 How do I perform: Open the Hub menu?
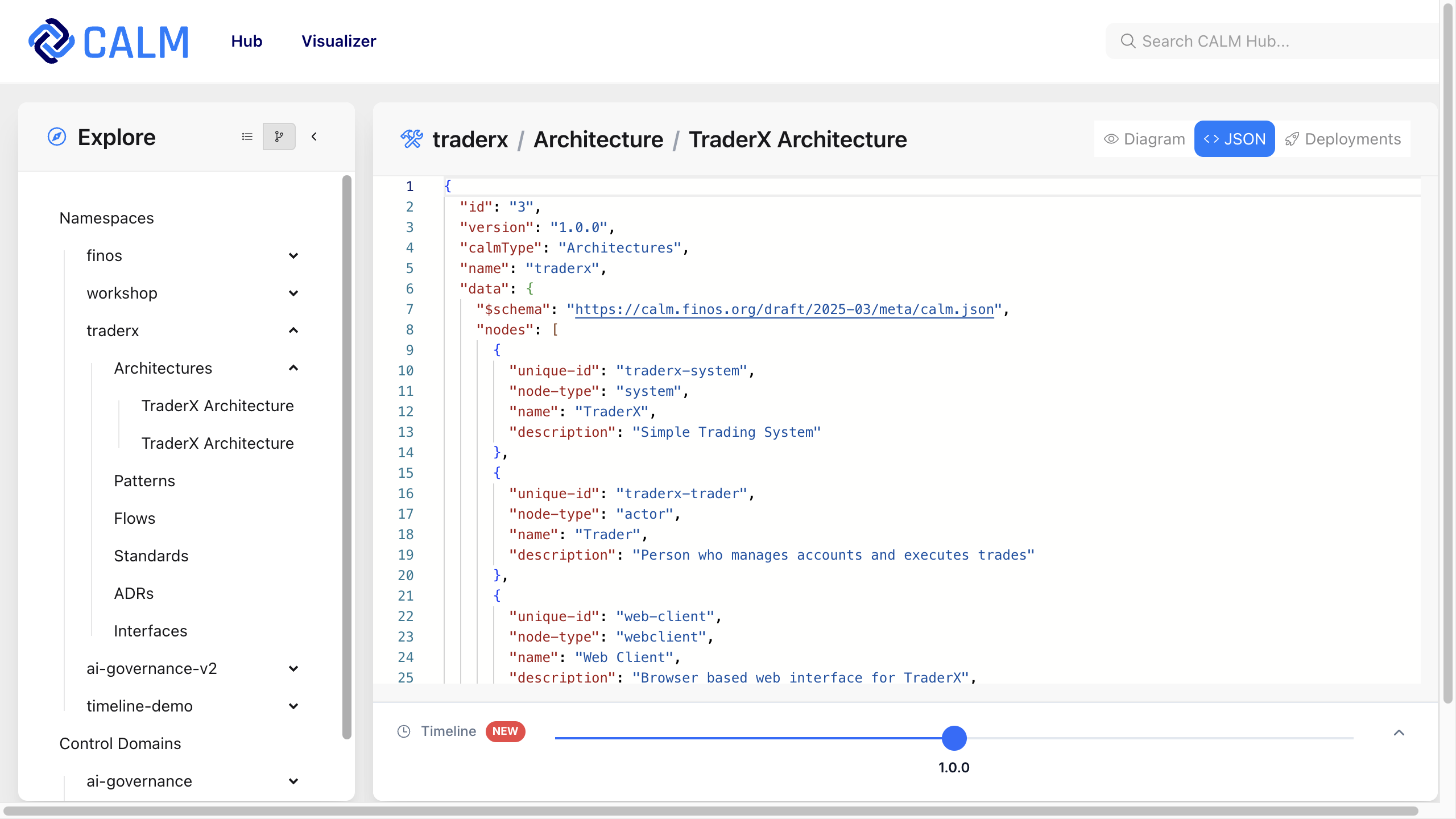pos(247,41)
